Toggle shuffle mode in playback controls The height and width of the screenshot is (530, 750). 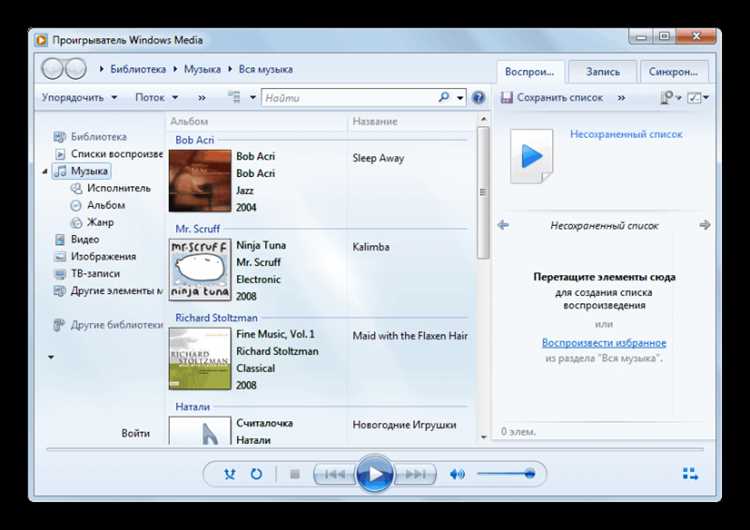coord(230,474)
